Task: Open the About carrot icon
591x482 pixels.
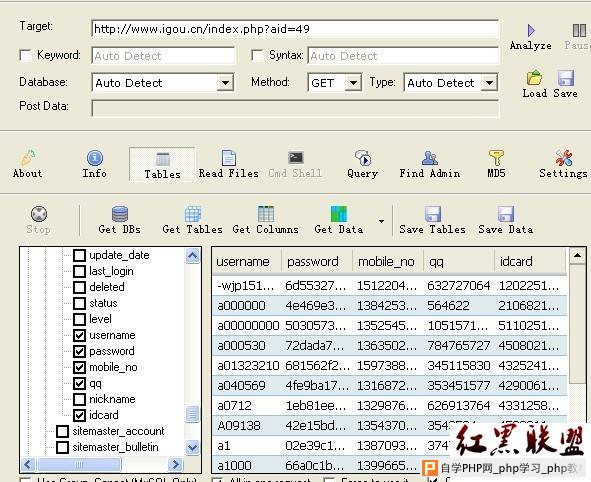Action: coord(28,158)
